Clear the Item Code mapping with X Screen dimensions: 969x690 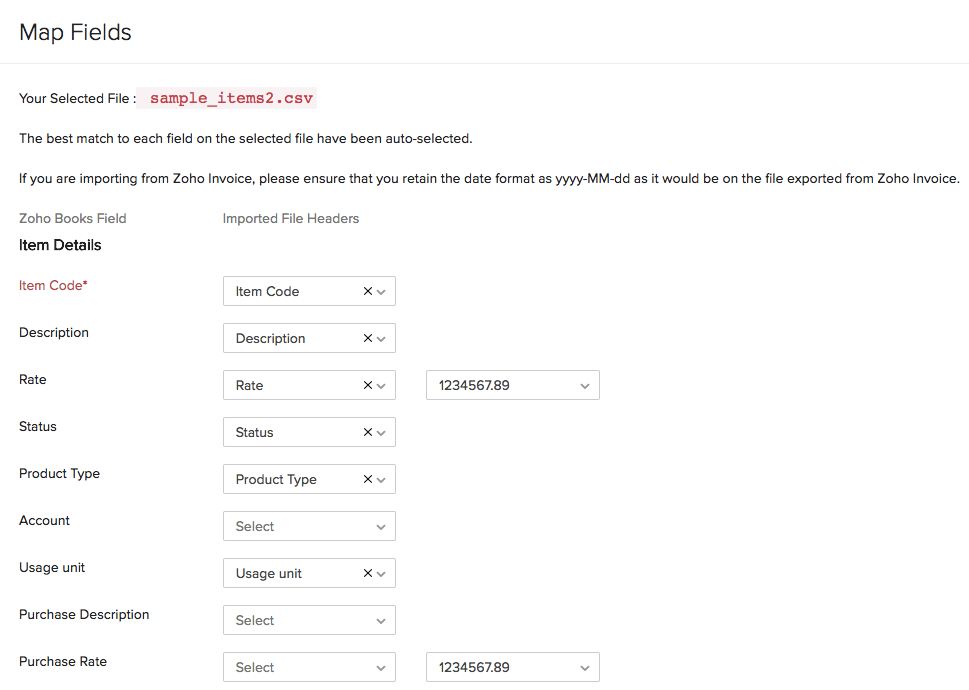[367, 291]
